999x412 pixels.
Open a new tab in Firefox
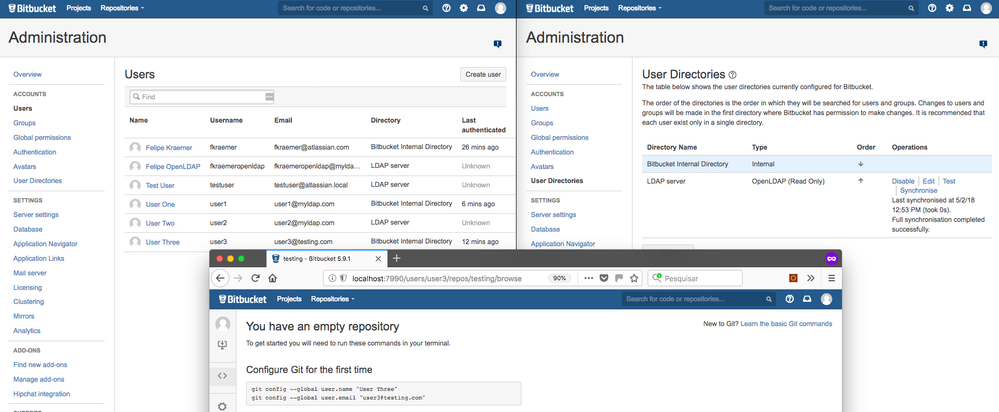(396, 259)
